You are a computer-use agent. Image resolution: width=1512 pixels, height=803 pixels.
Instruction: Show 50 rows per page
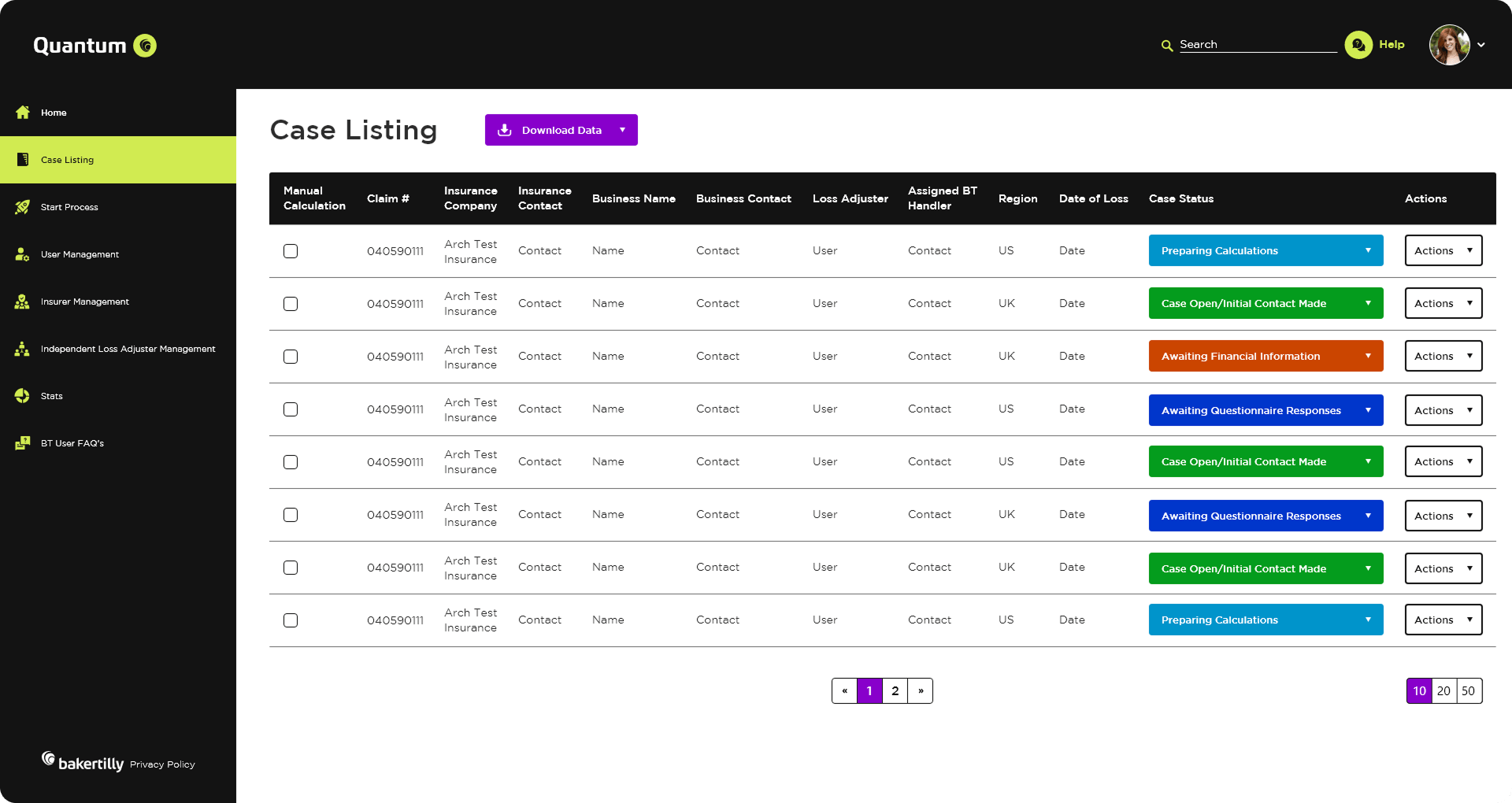coord(1469,690)
